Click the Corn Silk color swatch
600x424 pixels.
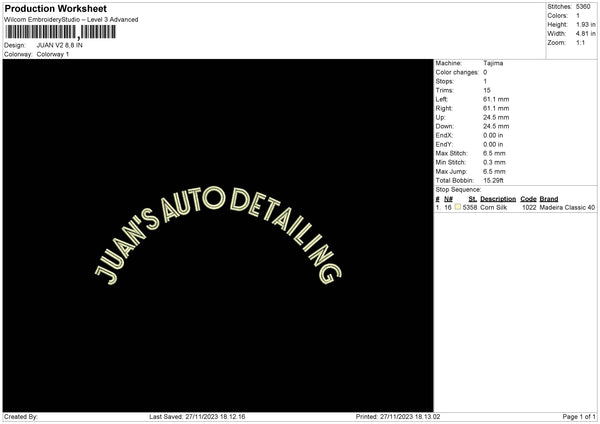(x=458, y=207)
